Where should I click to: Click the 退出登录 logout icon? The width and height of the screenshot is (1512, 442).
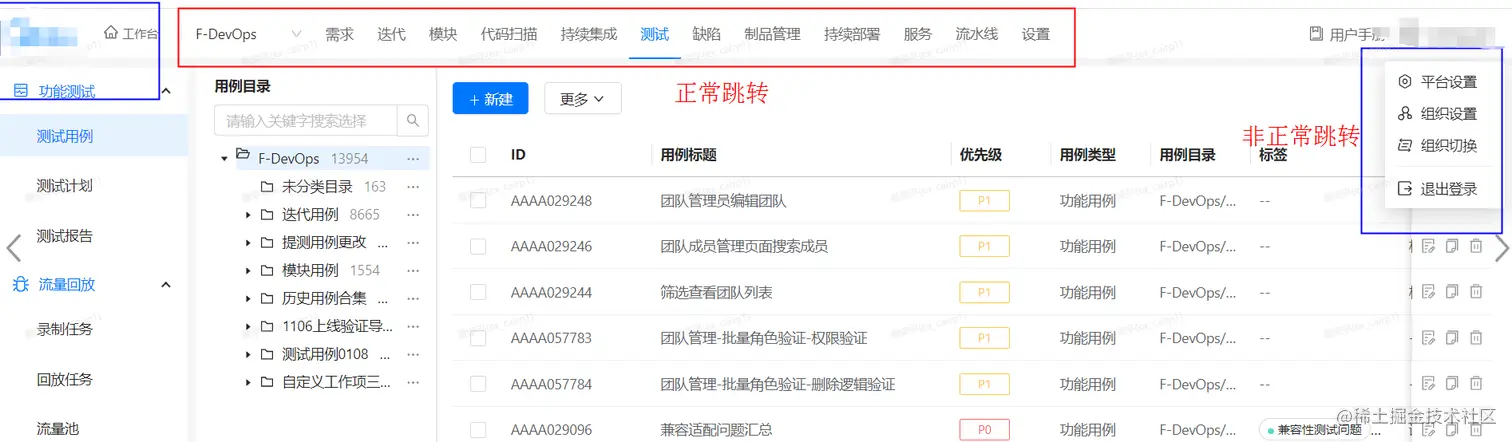(x=1405, y=188)
